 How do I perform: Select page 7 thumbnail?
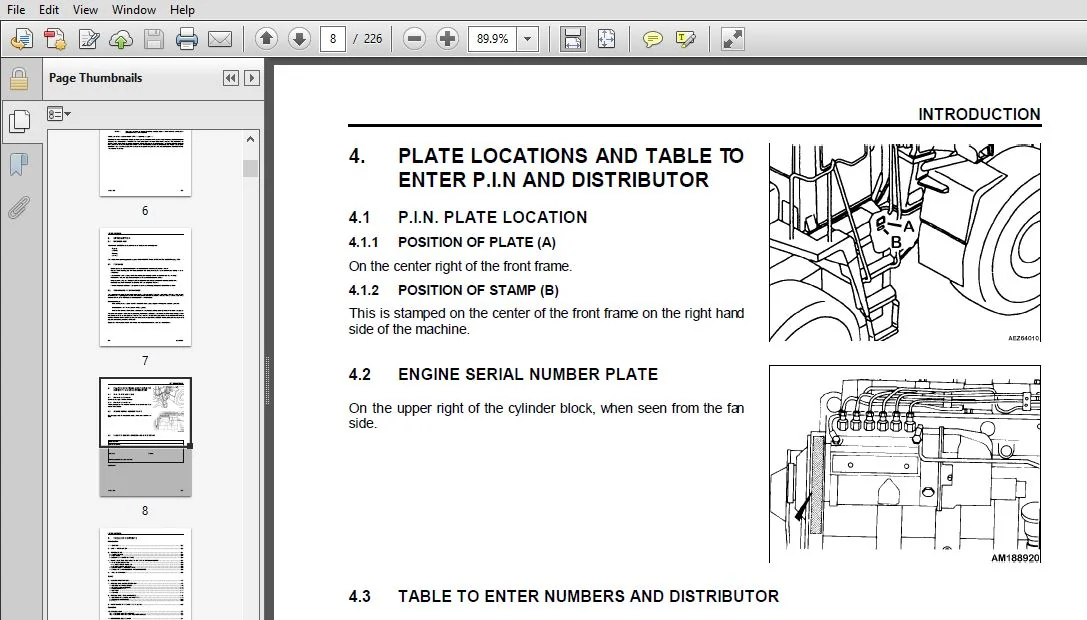(145, 286)
